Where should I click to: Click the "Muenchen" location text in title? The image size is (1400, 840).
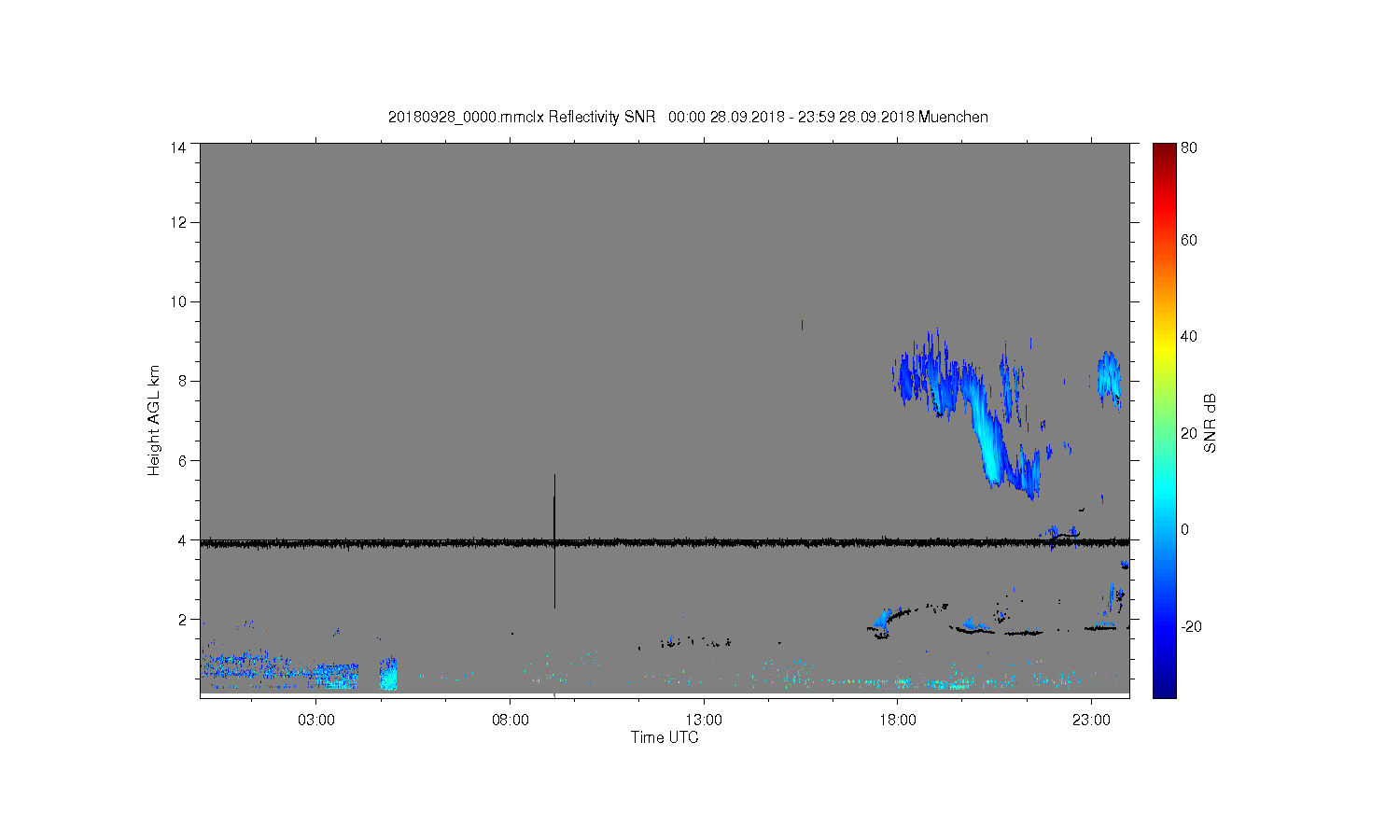click(x=953, y=118)
